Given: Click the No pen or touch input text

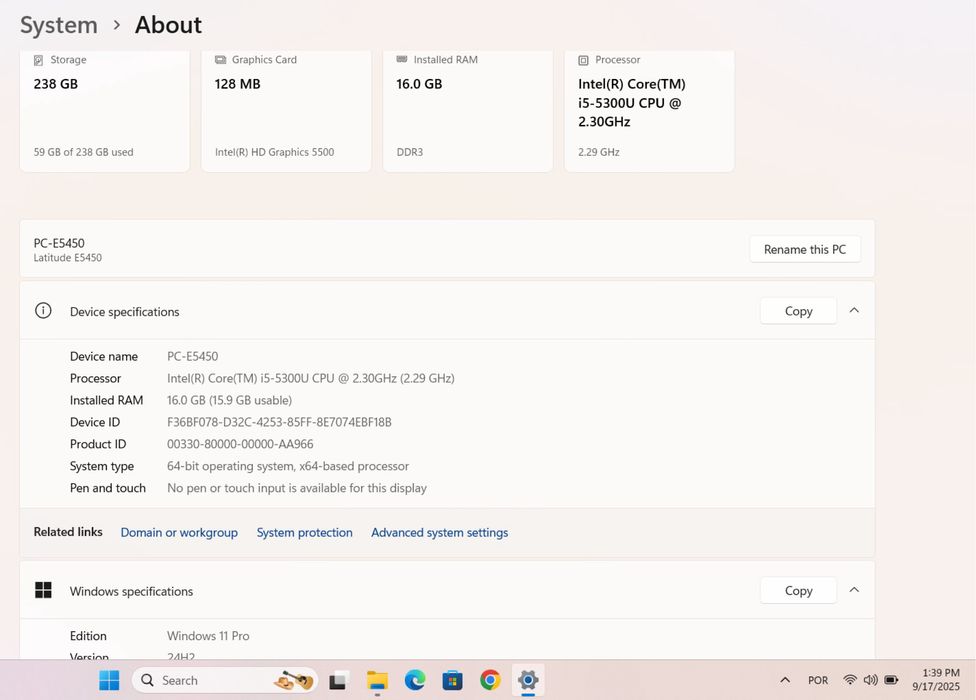Looking at the screenshot, I should tap(296, 488).
